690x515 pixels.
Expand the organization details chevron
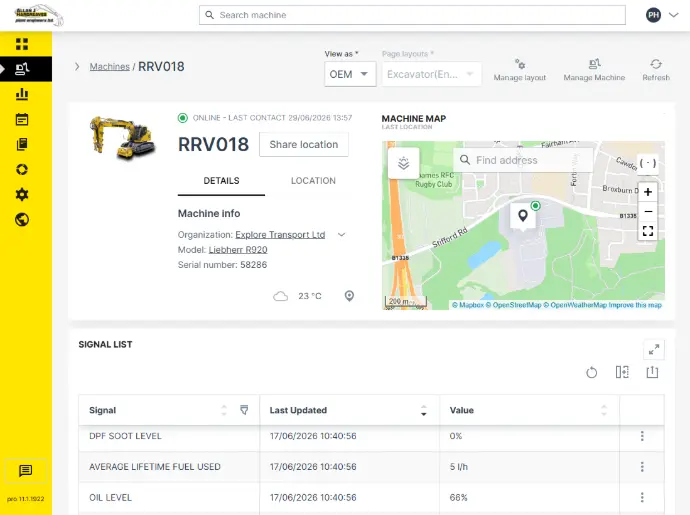(x=341, y=235)
